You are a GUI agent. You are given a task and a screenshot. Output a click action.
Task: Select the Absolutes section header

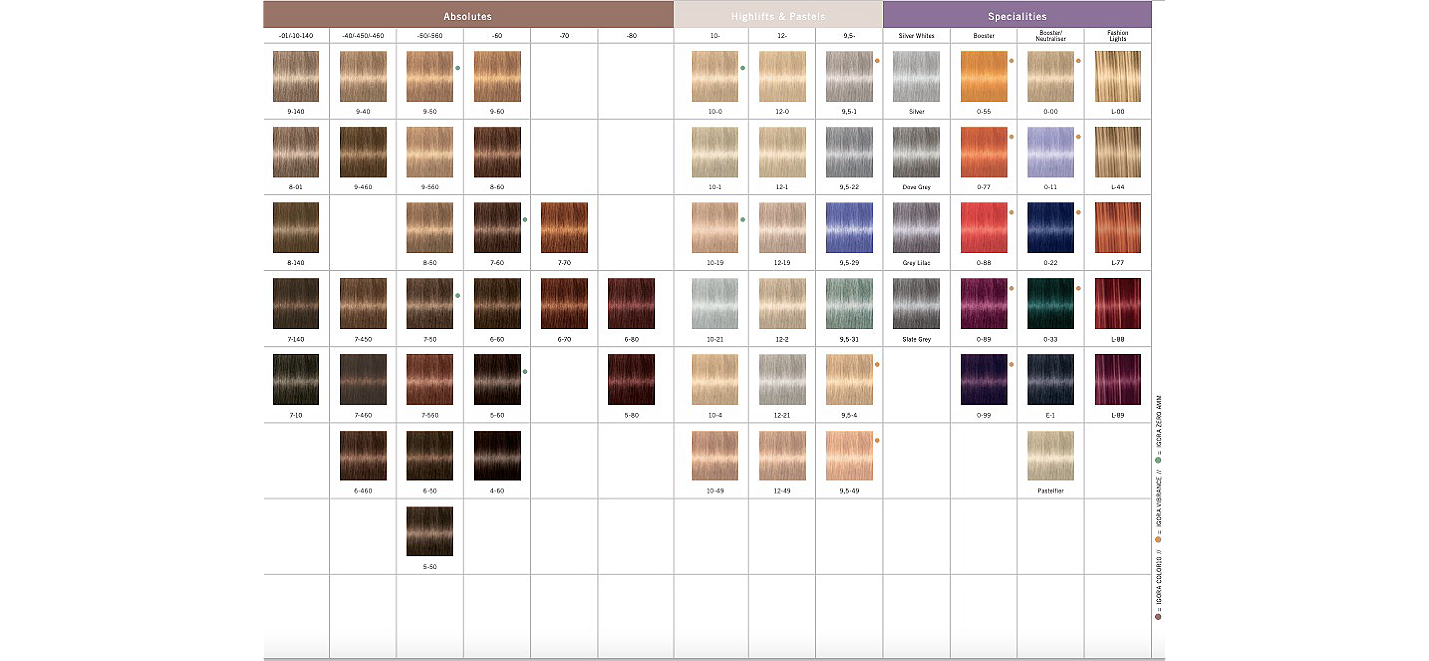pyautogui.click(x=468, y=16)
